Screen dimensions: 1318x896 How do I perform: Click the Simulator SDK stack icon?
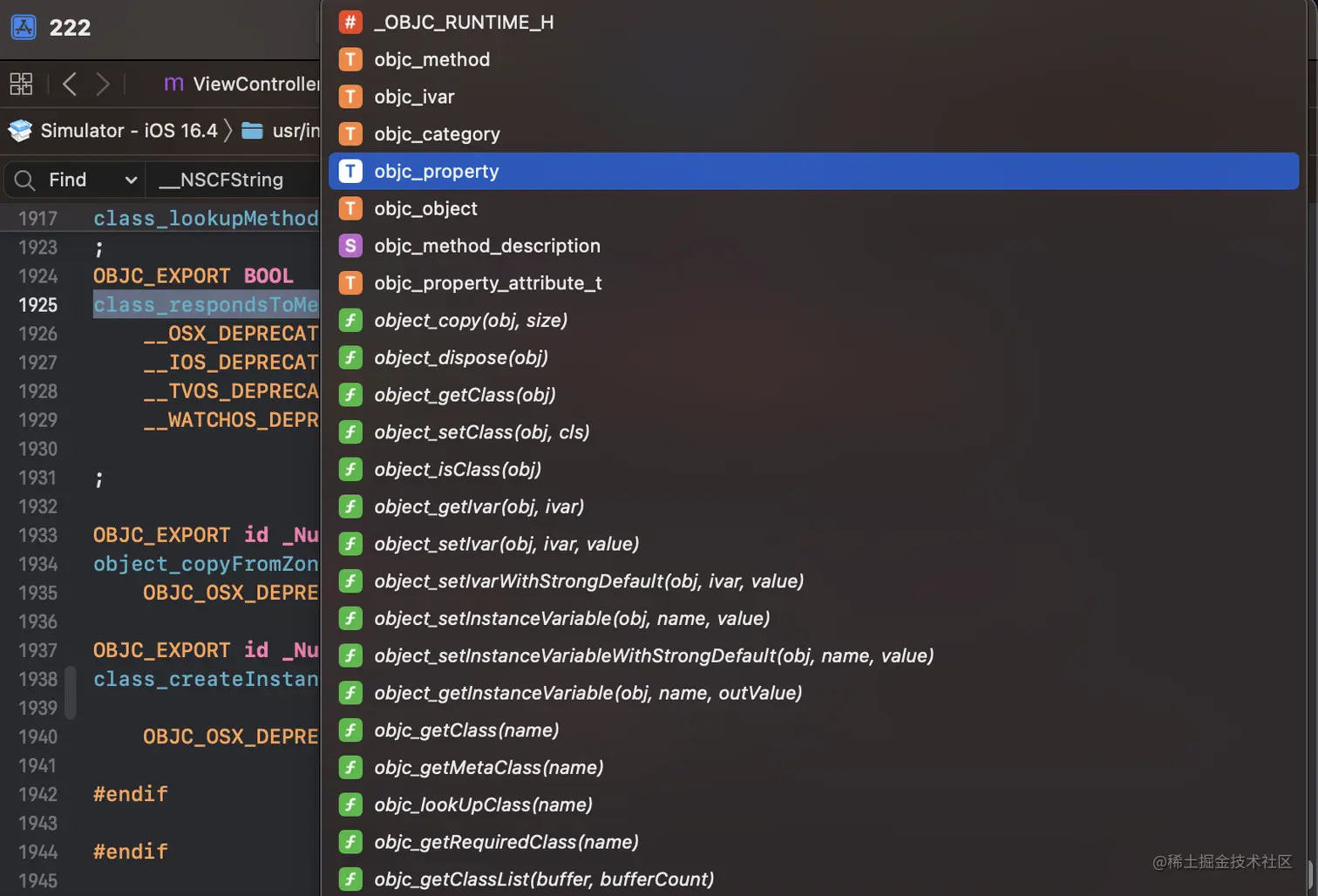(20, 131)
